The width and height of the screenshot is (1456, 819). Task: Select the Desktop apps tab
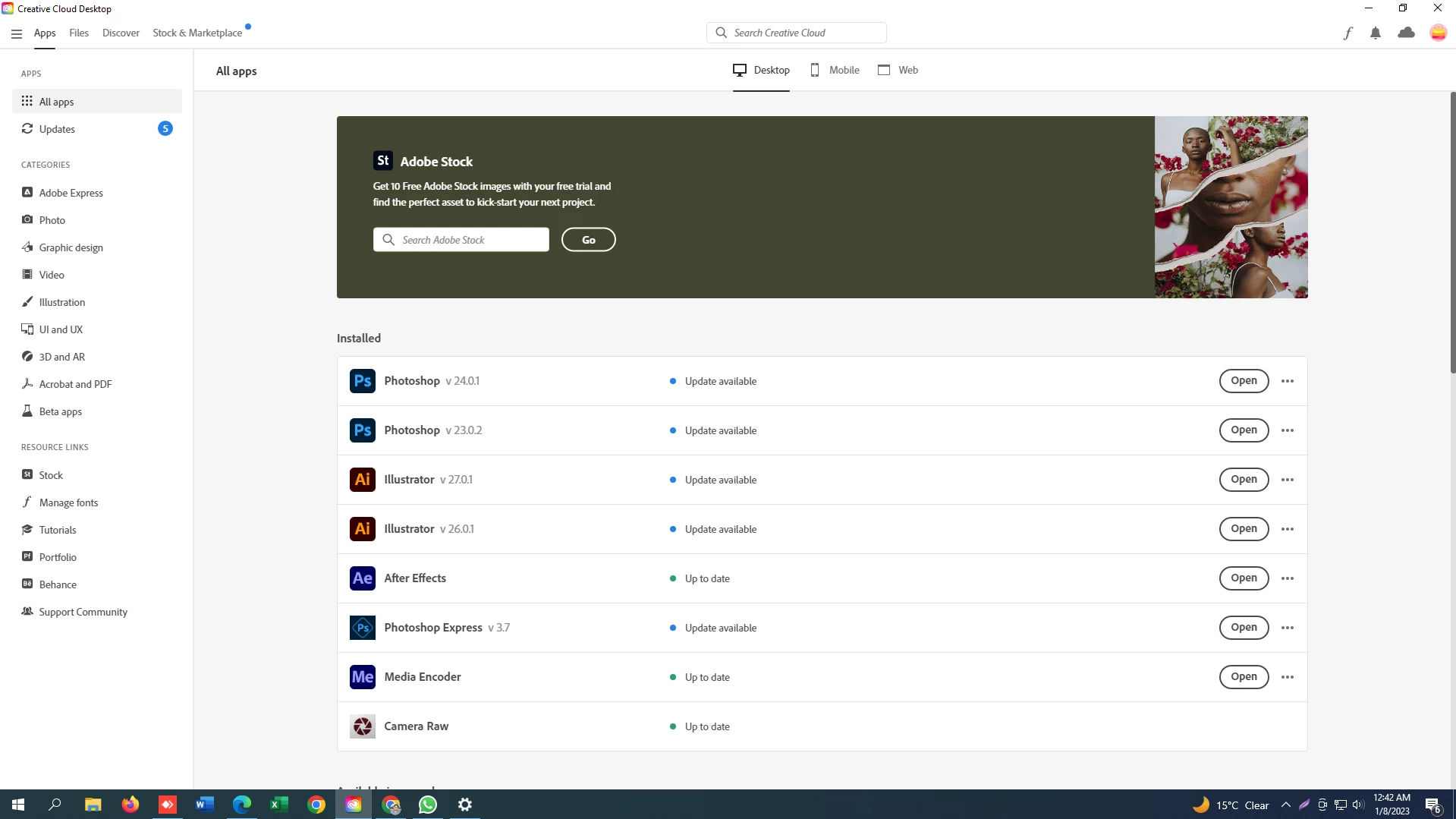coord(761,70)
